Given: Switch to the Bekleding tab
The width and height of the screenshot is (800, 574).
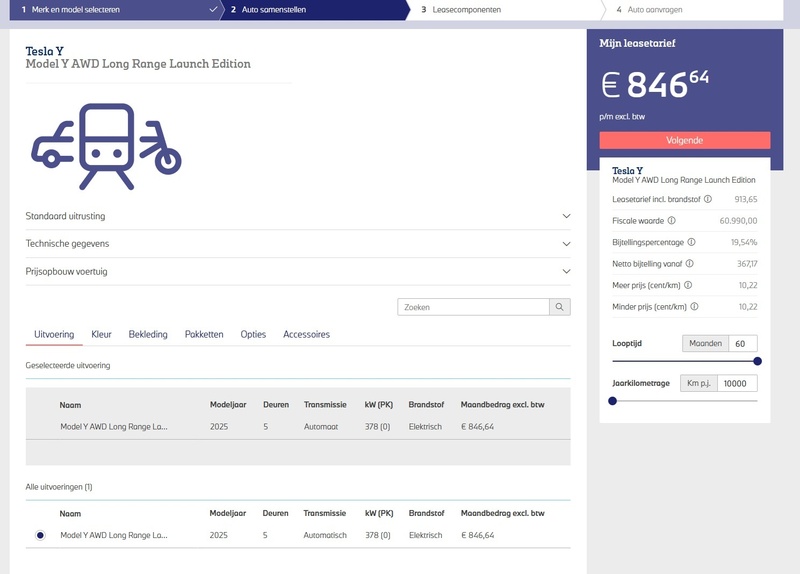Looking at the screenshot, I should click(x=148, y=334).
